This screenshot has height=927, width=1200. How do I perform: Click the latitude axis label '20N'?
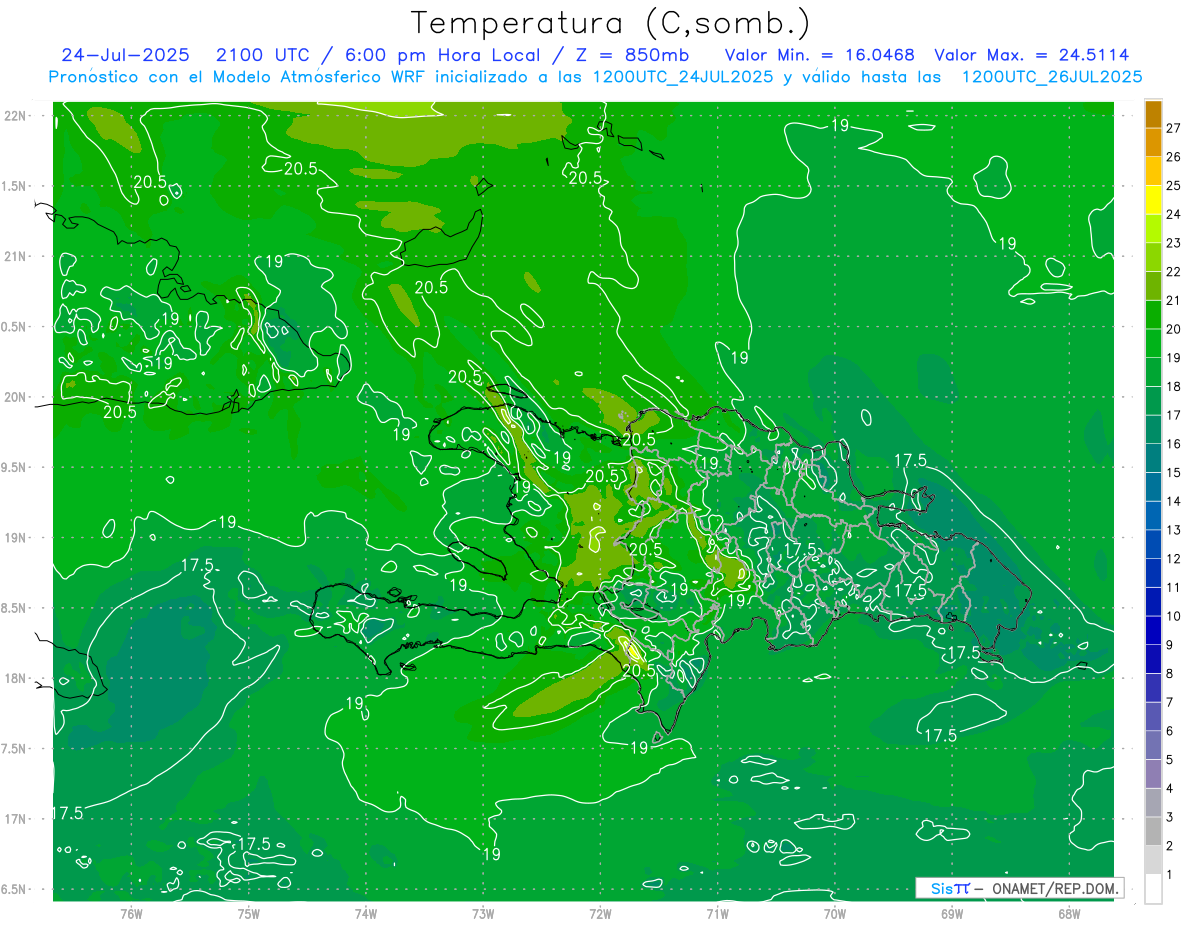pos(16,397)
